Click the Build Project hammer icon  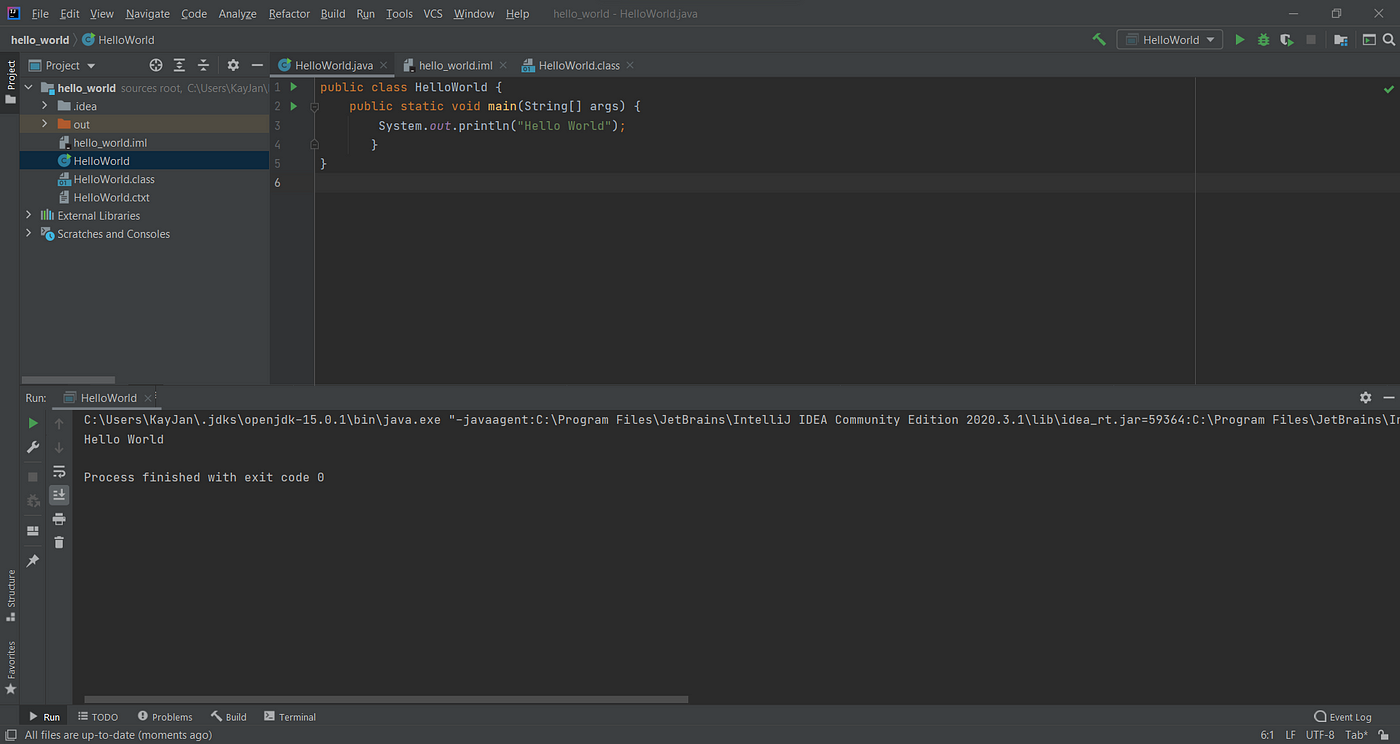click(1099, 40)
